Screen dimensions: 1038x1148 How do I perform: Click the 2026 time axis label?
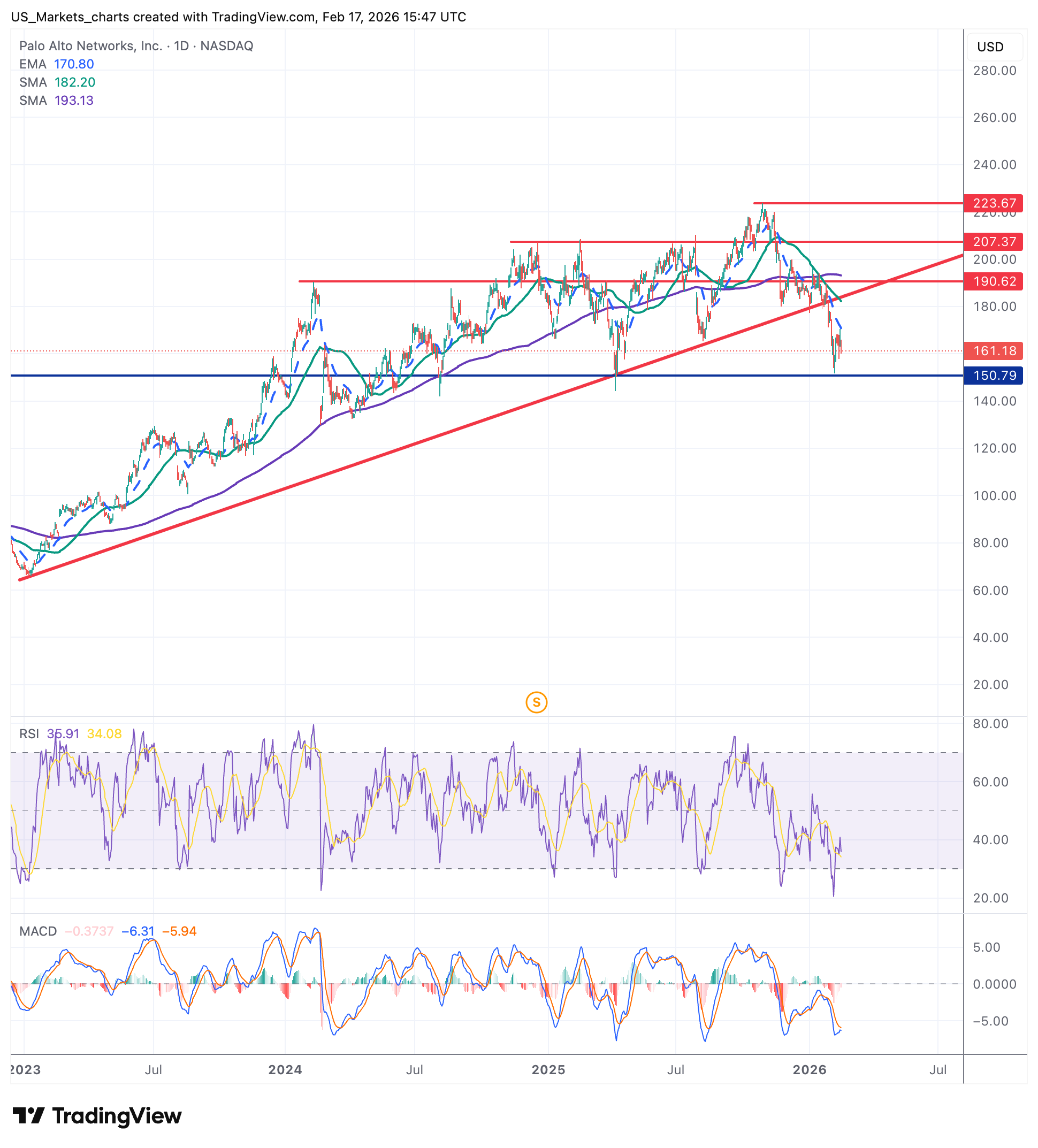click(810, 1069)
